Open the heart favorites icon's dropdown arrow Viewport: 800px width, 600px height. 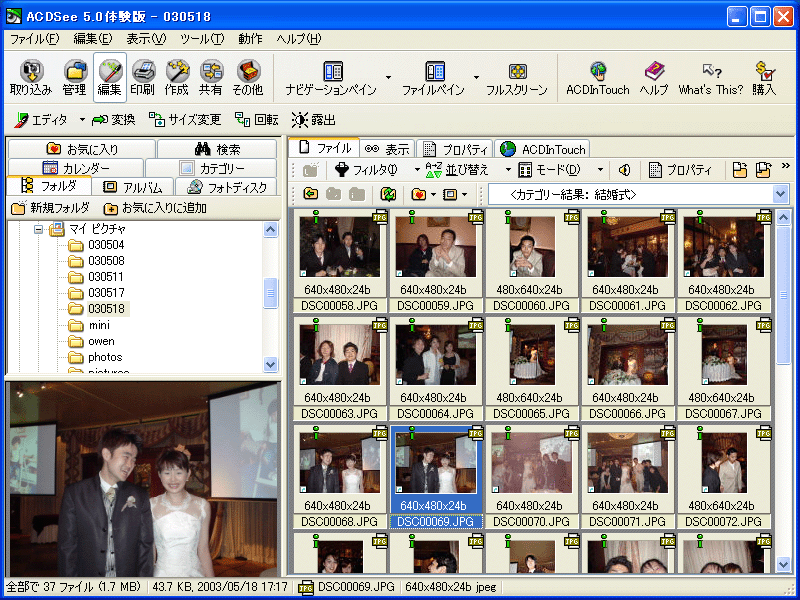pos(433,194)
